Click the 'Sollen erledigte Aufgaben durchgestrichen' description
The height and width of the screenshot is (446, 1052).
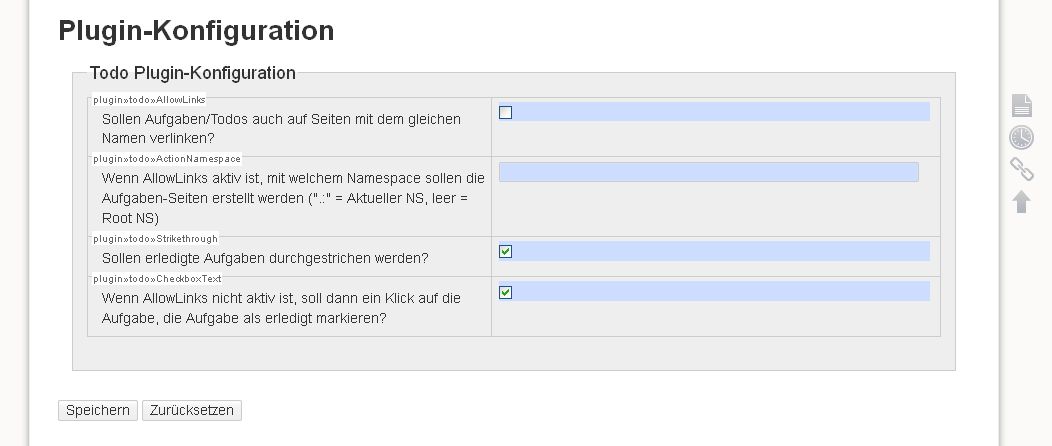click(x=265, y=258)
